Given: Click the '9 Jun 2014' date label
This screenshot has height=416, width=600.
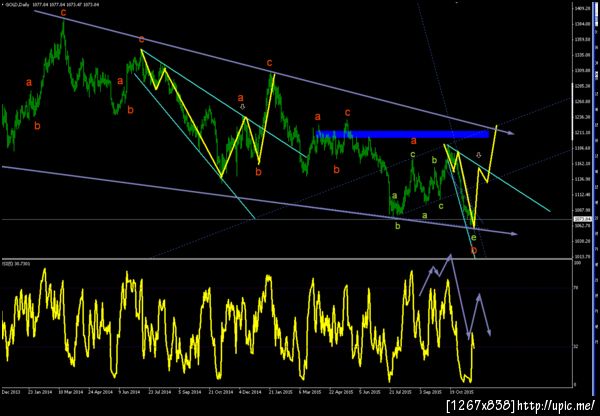Looking at the screenshot, I should tap(130, 392).
